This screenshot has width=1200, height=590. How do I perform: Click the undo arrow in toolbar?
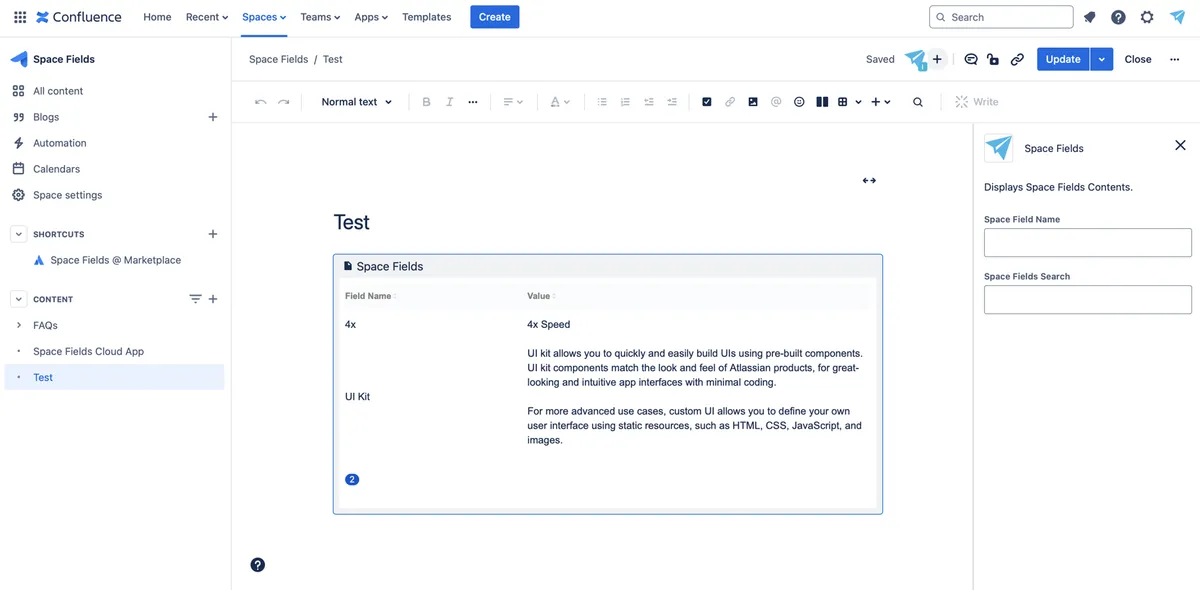(261, 102)
